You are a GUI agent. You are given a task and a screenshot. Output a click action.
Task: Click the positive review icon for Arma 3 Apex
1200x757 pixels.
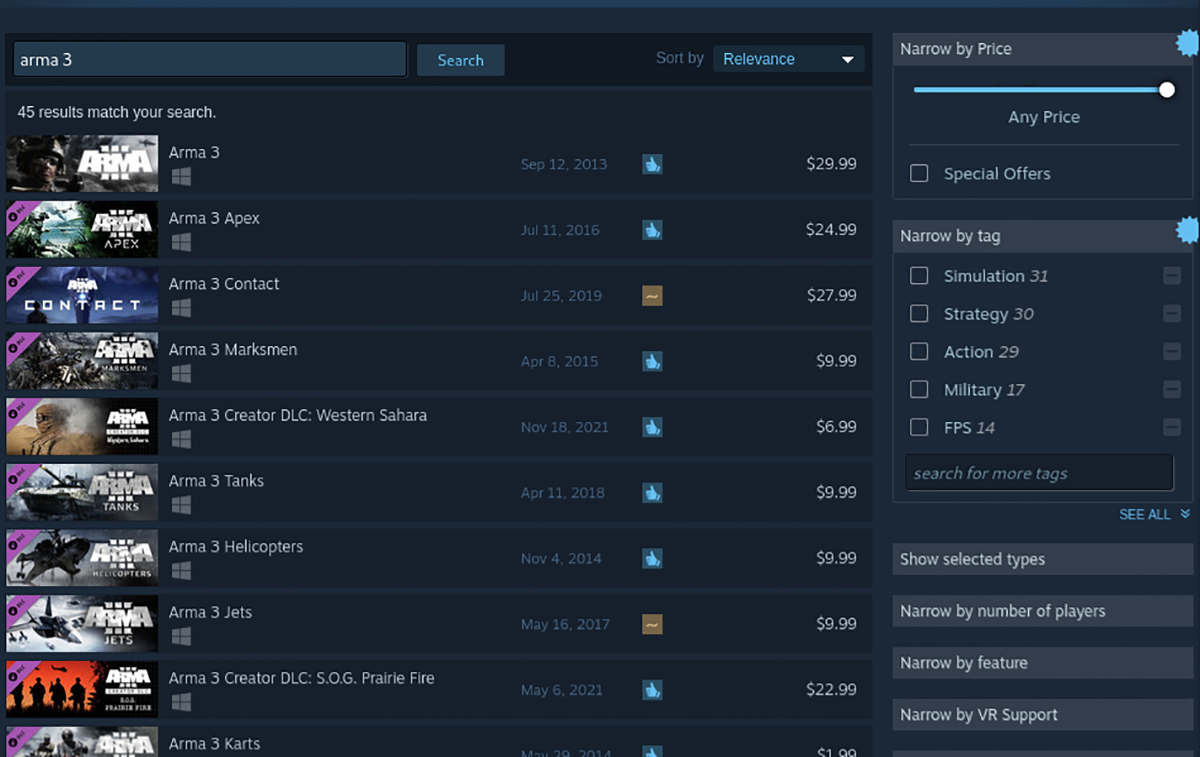pos(652,230)
